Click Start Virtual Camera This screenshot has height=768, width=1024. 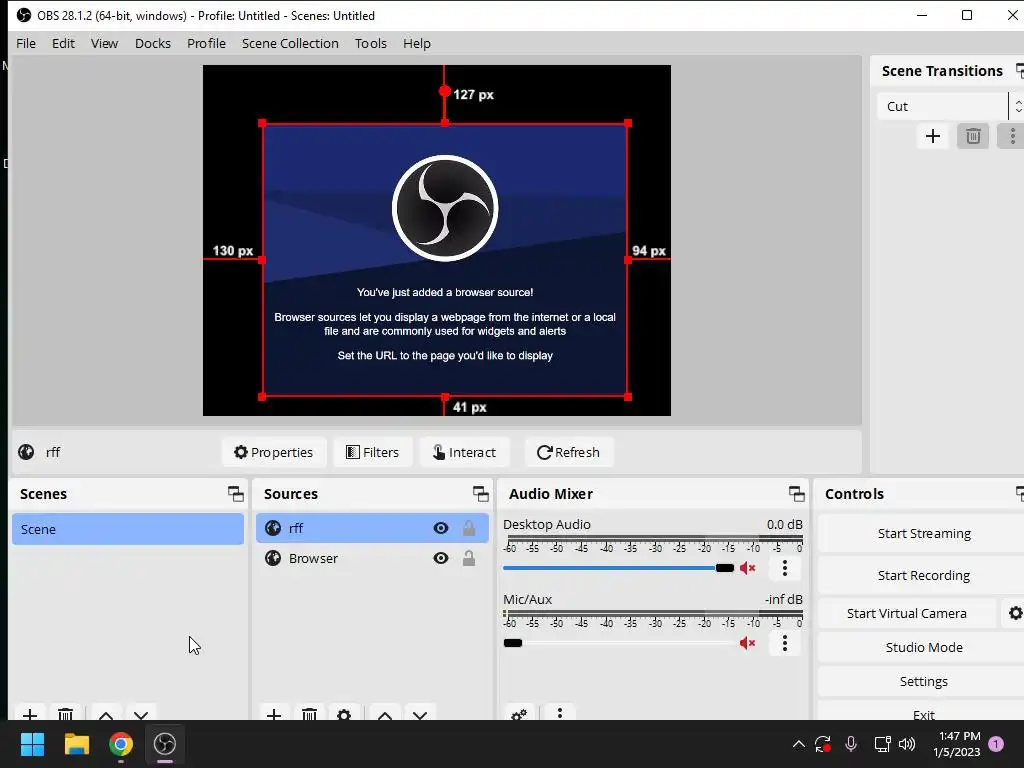(x=906, y=613)
